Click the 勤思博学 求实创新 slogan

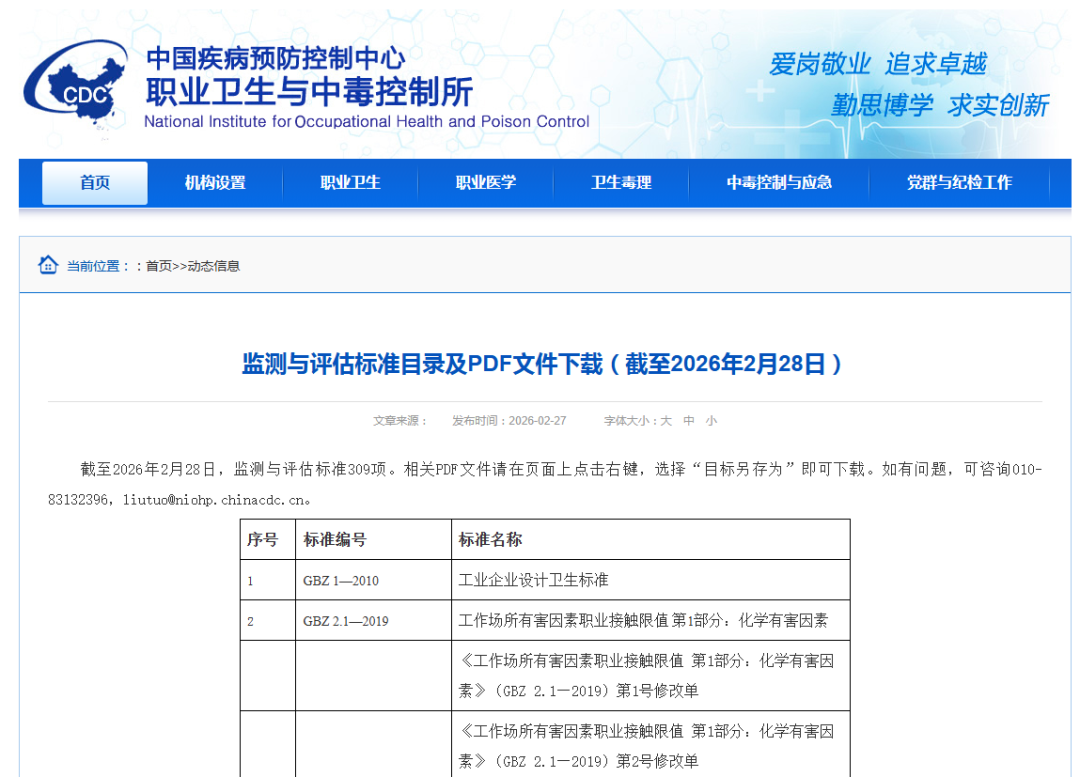[x=939, y=105]
